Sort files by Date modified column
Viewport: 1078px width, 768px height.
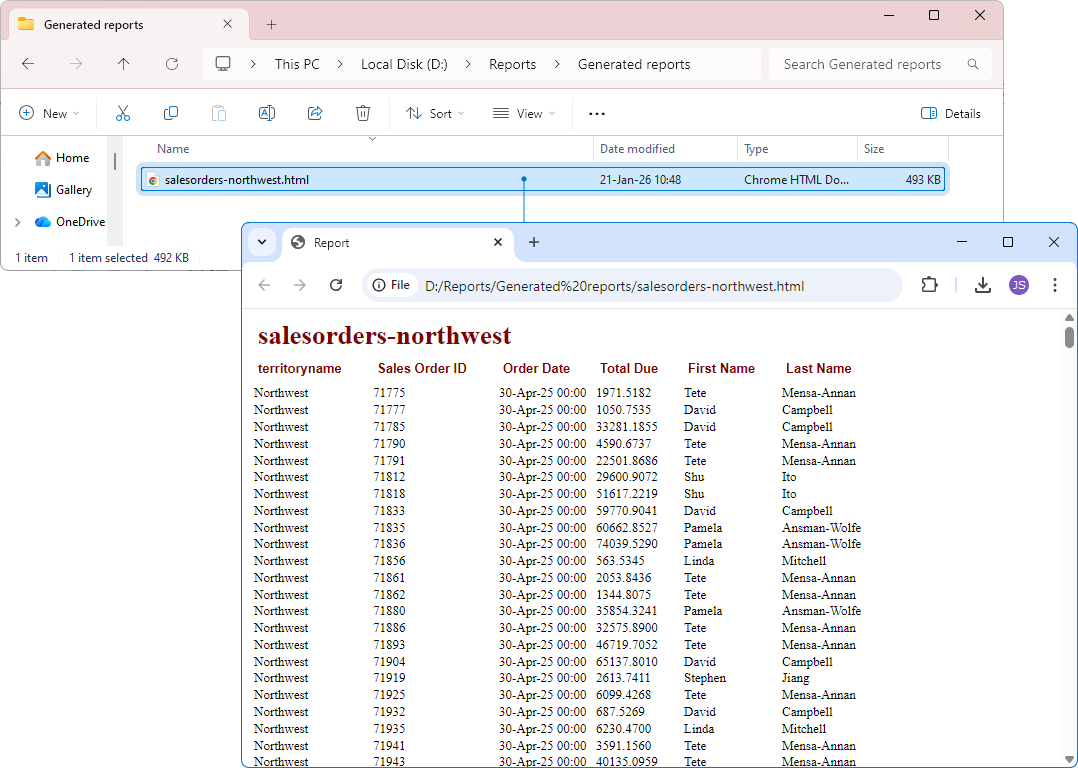[x=637, y=149]
